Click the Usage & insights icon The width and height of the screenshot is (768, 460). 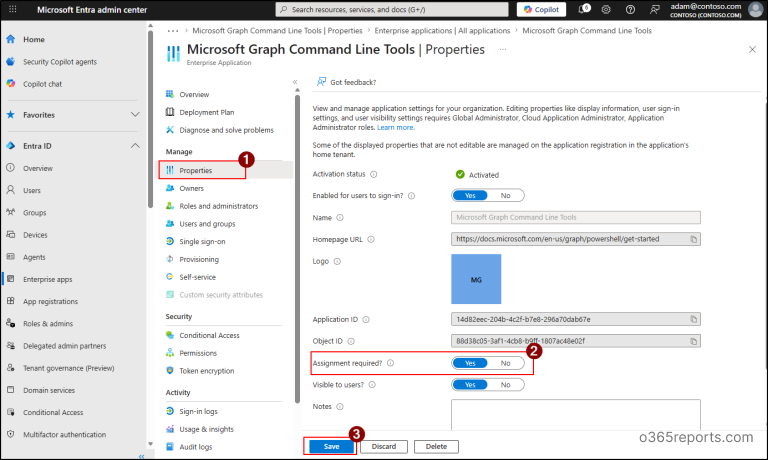[x=170, y=429]
